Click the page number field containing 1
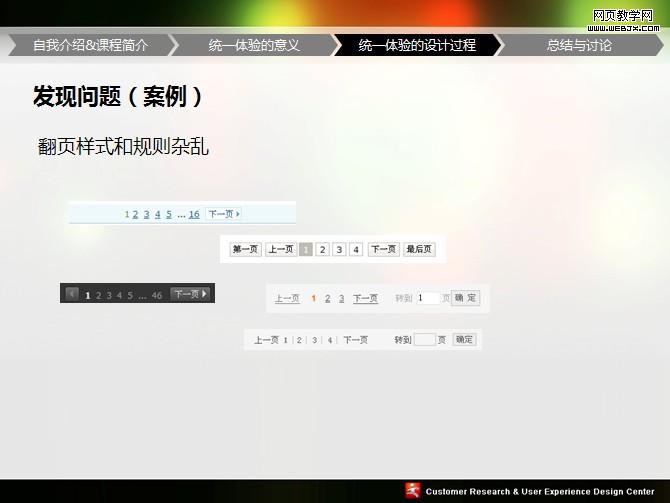The width and height of the screenshot is (670, 503). (x=428, y=298)
